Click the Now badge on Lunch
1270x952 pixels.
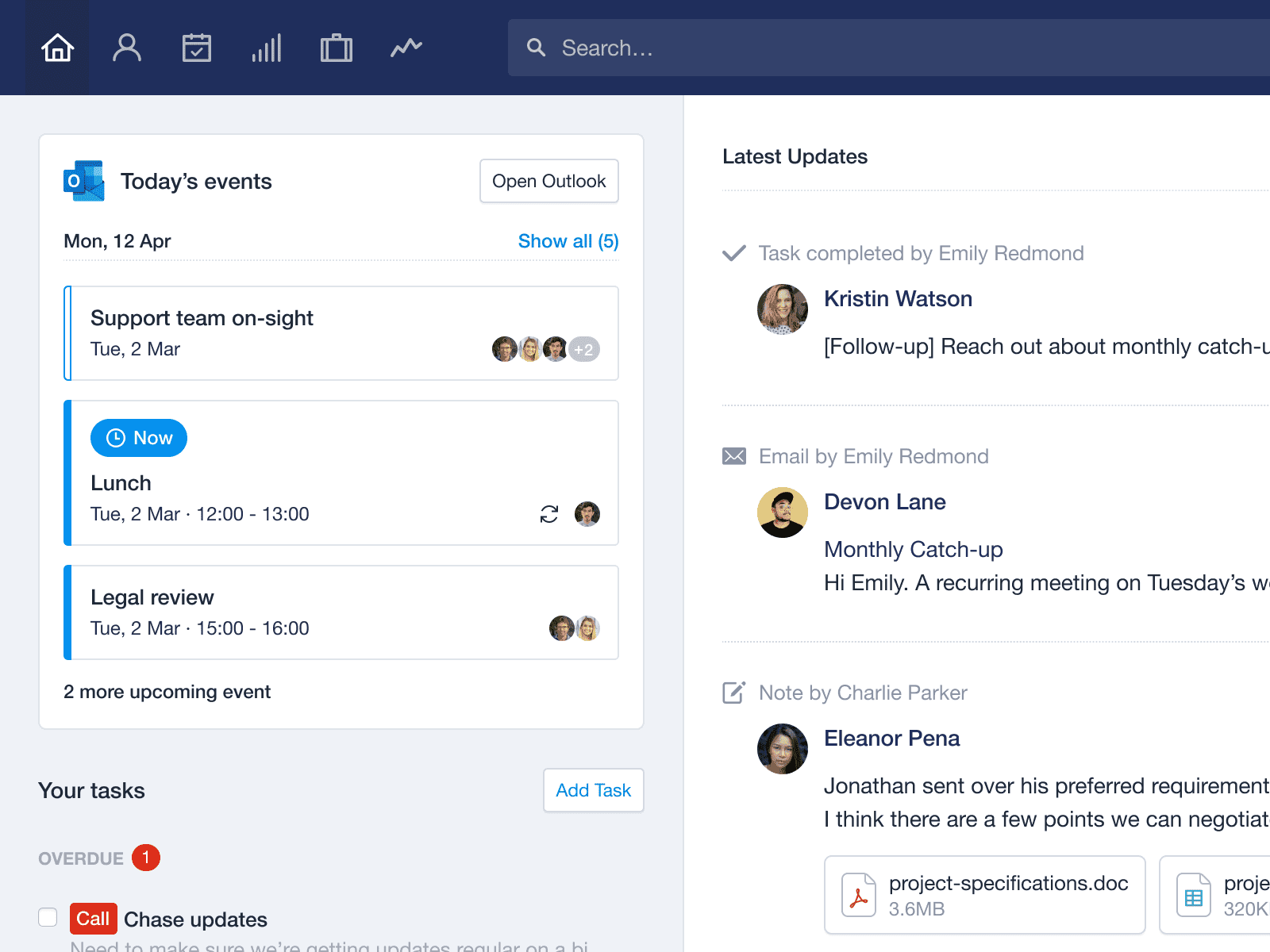point(139,438)
